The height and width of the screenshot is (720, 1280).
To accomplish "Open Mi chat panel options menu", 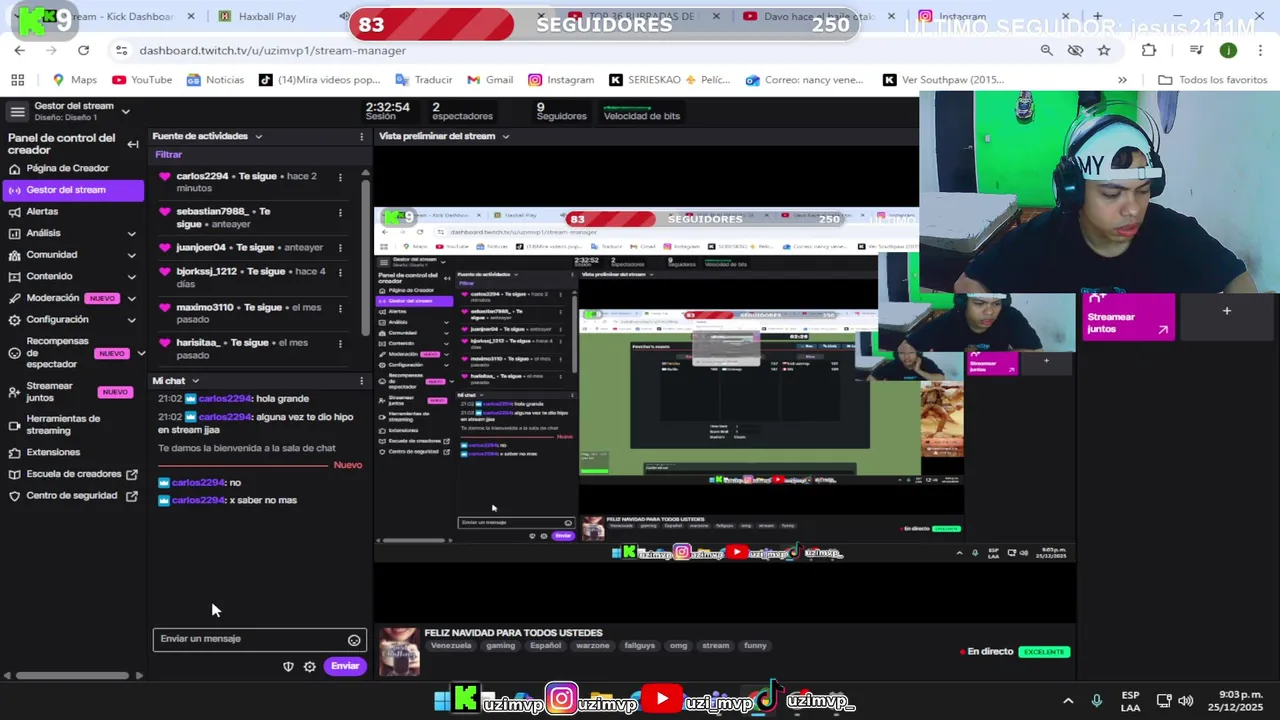I will 361,381.
